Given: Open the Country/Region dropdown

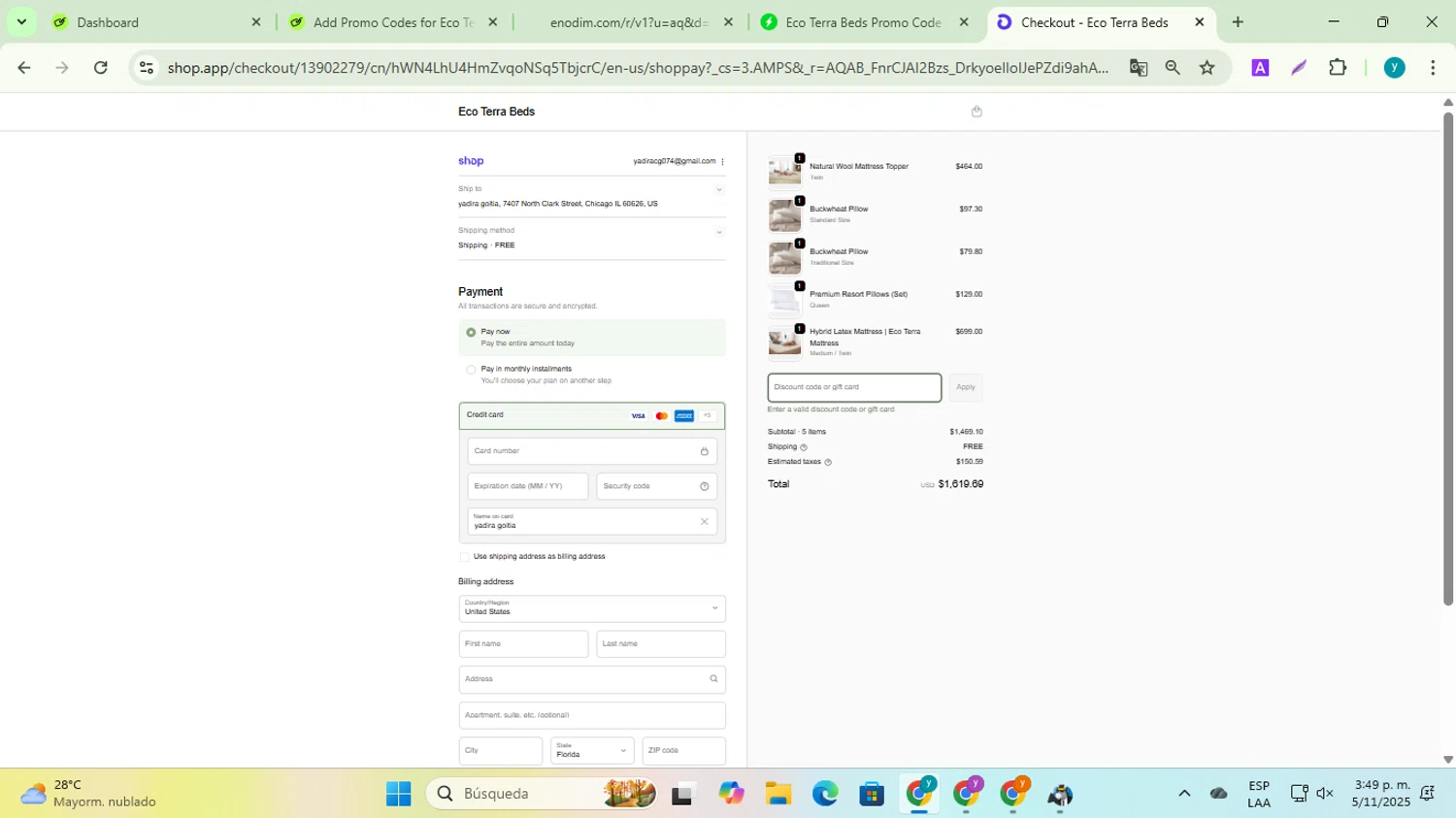Looking at the screenshot, I should coord(592,608).
